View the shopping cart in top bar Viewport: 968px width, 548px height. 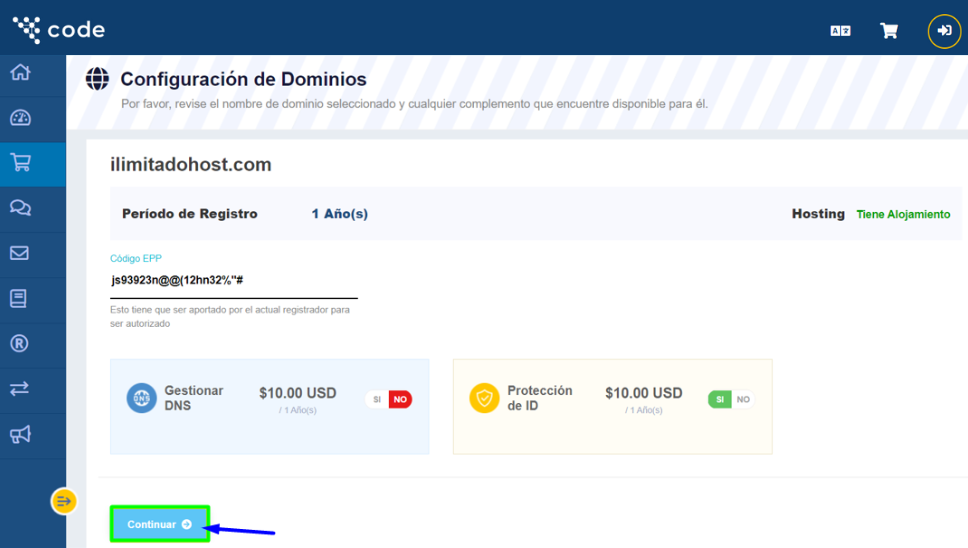(x=888, y=31)
